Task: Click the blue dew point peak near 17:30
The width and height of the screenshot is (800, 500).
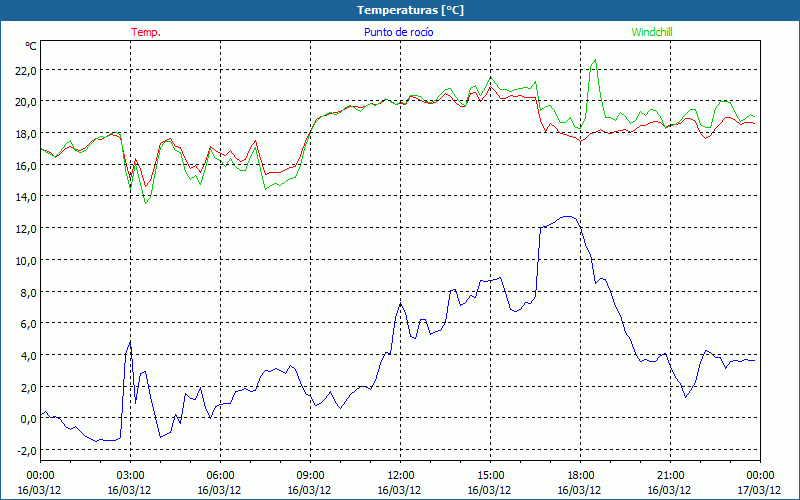Action: [568, 217]
